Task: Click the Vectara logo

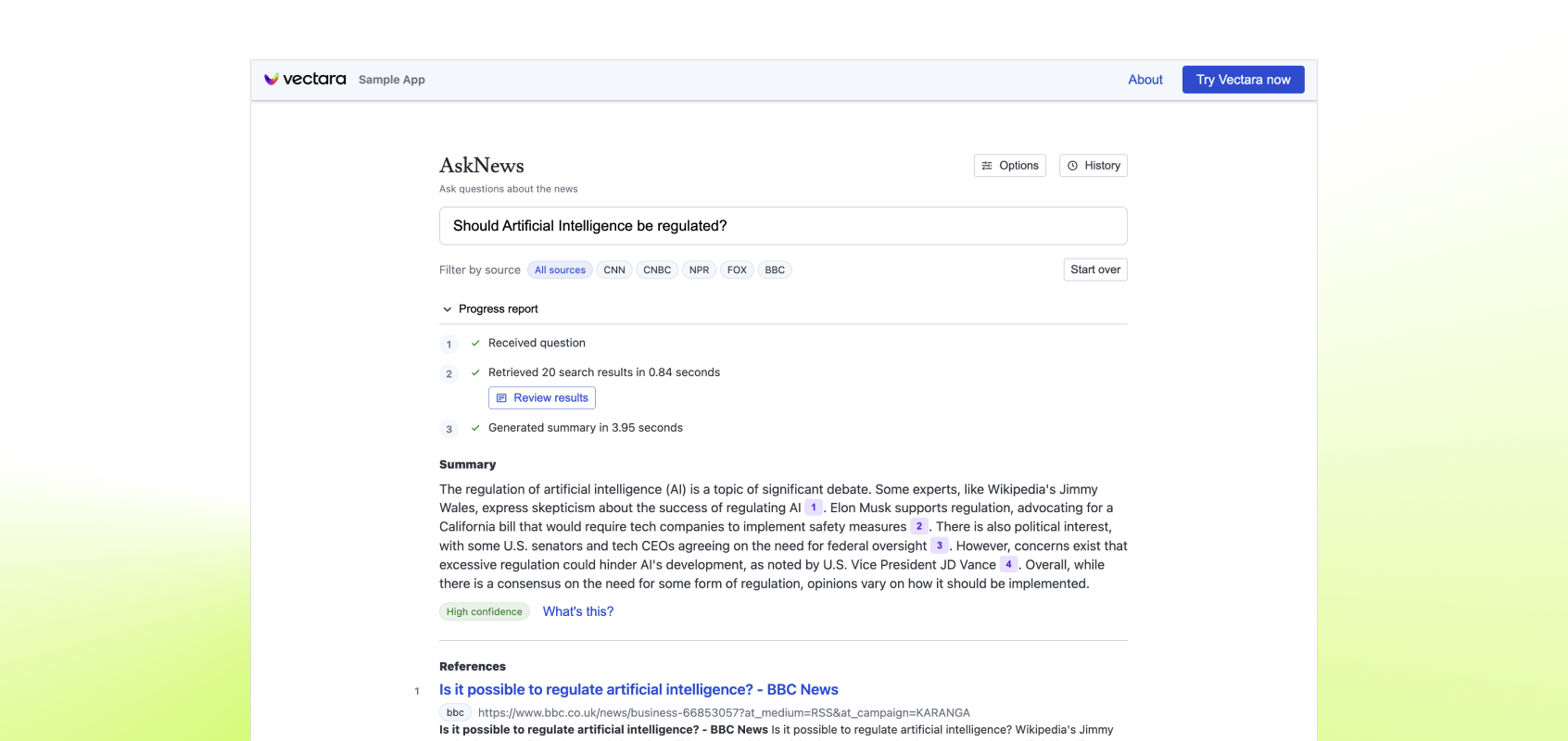Action: pos(305,80)
